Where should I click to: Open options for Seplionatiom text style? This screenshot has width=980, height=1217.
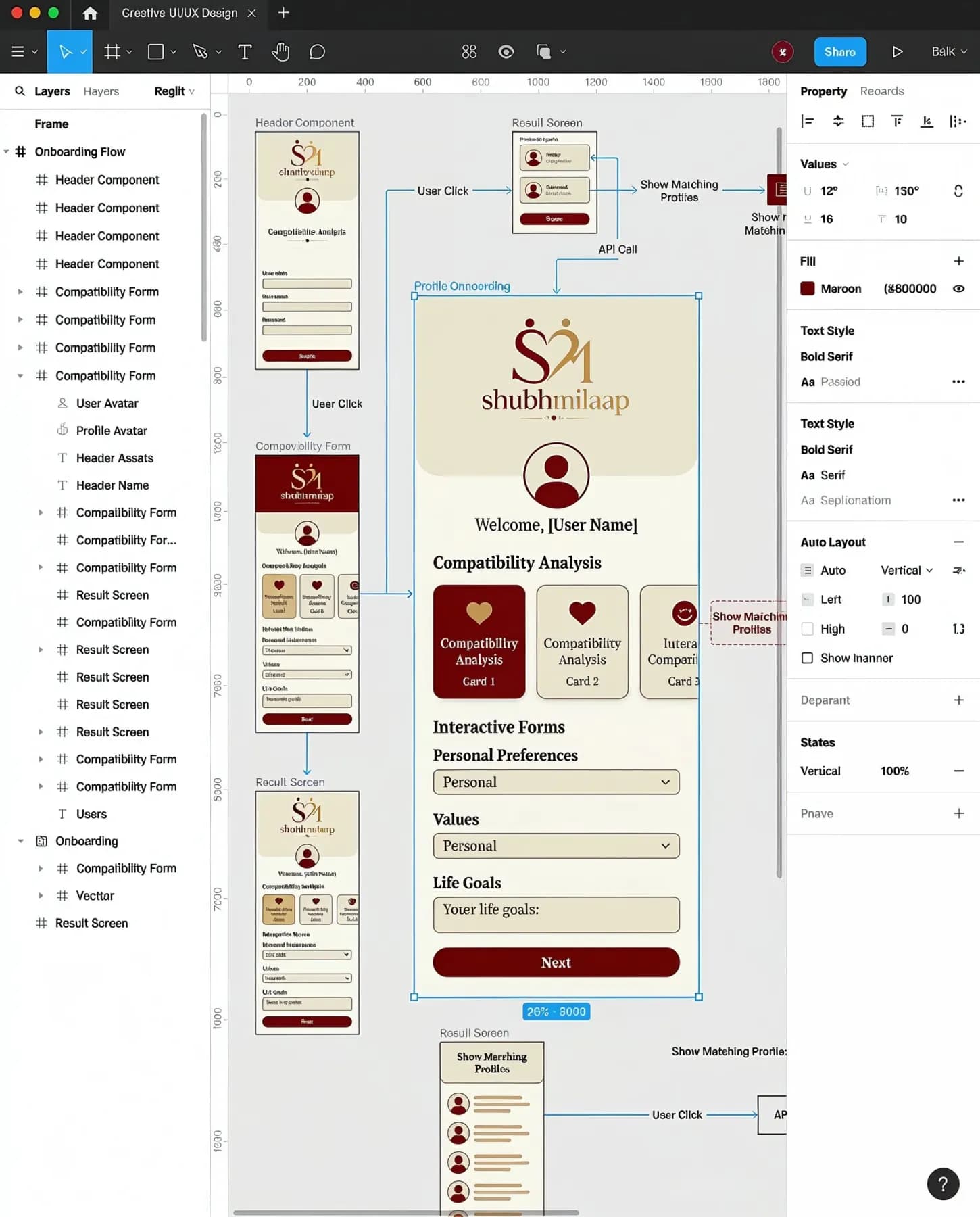click(958, 500)
